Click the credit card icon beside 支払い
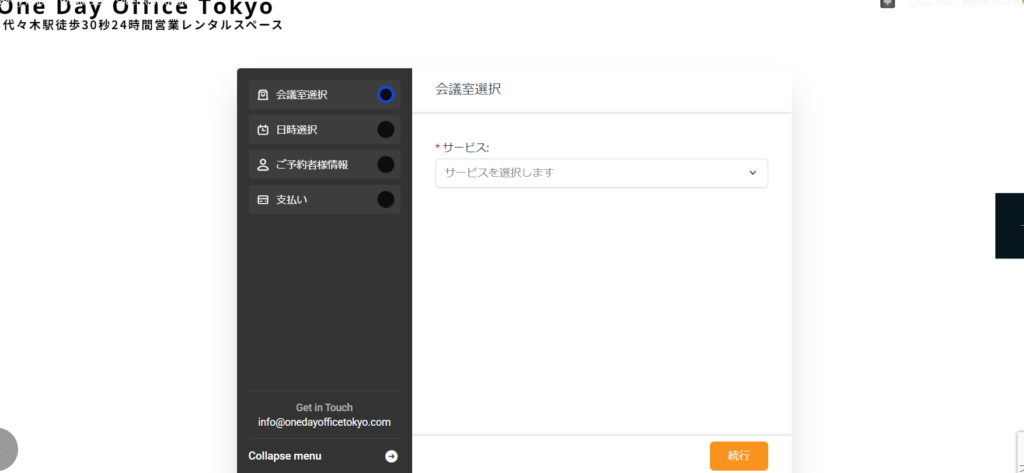Viewport: 1024px width, 473px height. pos(263,200)
